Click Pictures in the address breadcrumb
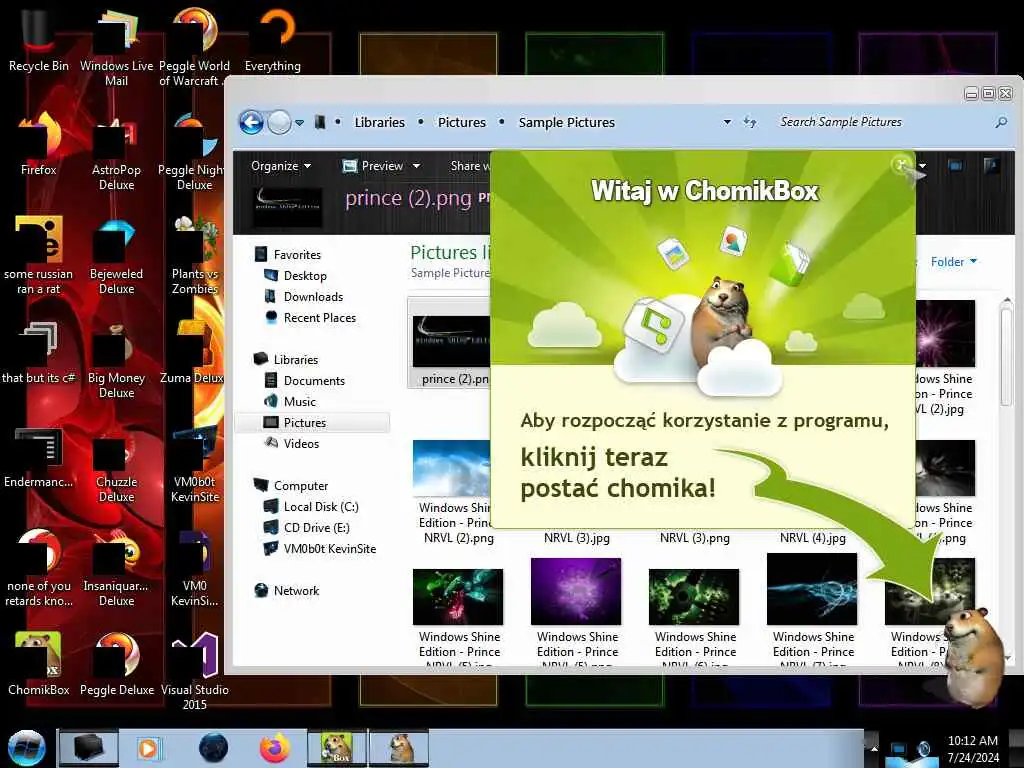 click(462, 122)
